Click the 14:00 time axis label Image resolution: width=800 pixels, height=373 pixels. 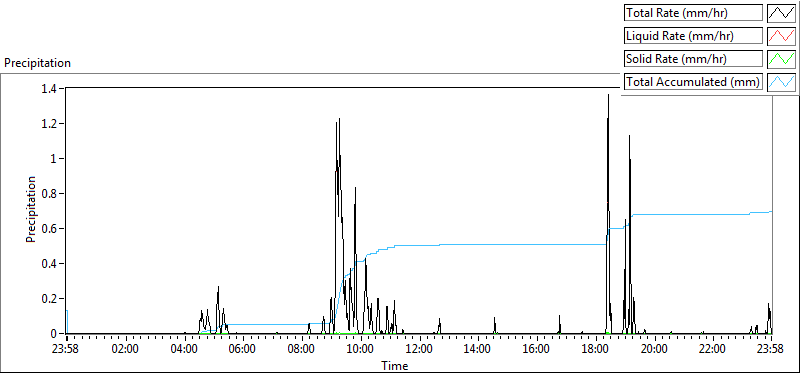click(478, 350)
